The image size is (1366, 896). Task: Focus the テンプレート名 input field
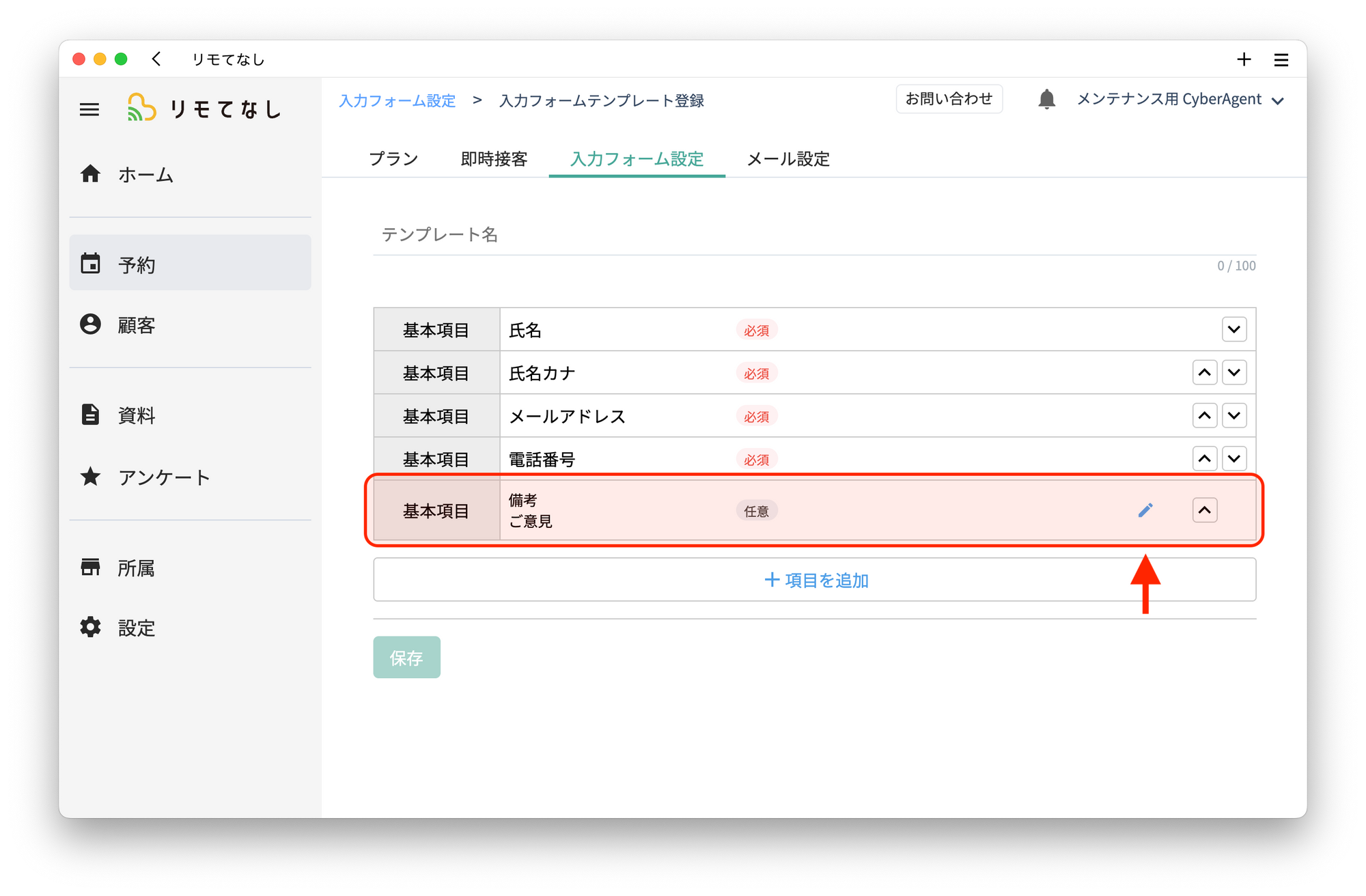pos(814,235)
